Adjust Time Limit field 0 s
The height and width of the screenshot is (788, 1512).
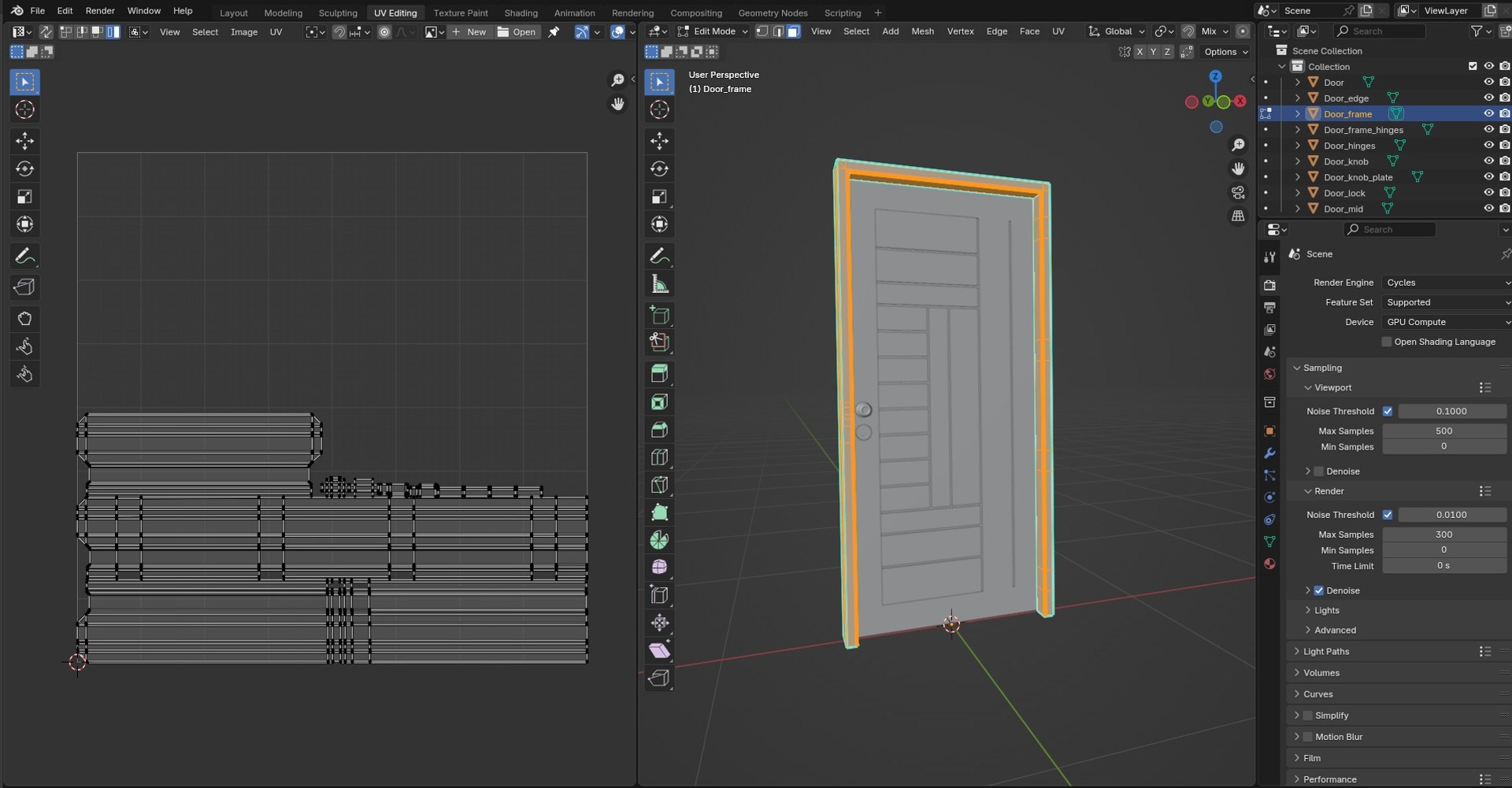pyautogui.click(x=1444, y=566)
